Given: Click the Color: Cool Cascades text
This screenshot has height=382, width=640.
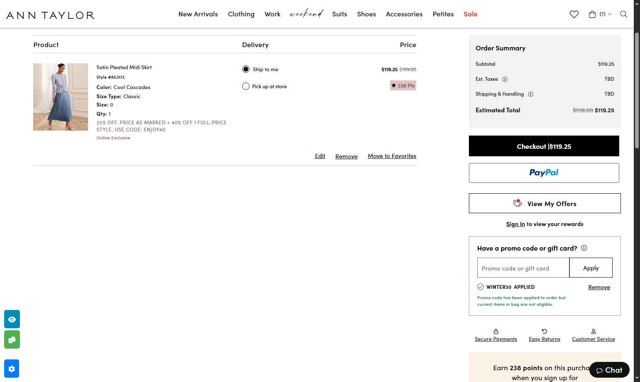Looking at the screenshot, I should tap(123, 87).
